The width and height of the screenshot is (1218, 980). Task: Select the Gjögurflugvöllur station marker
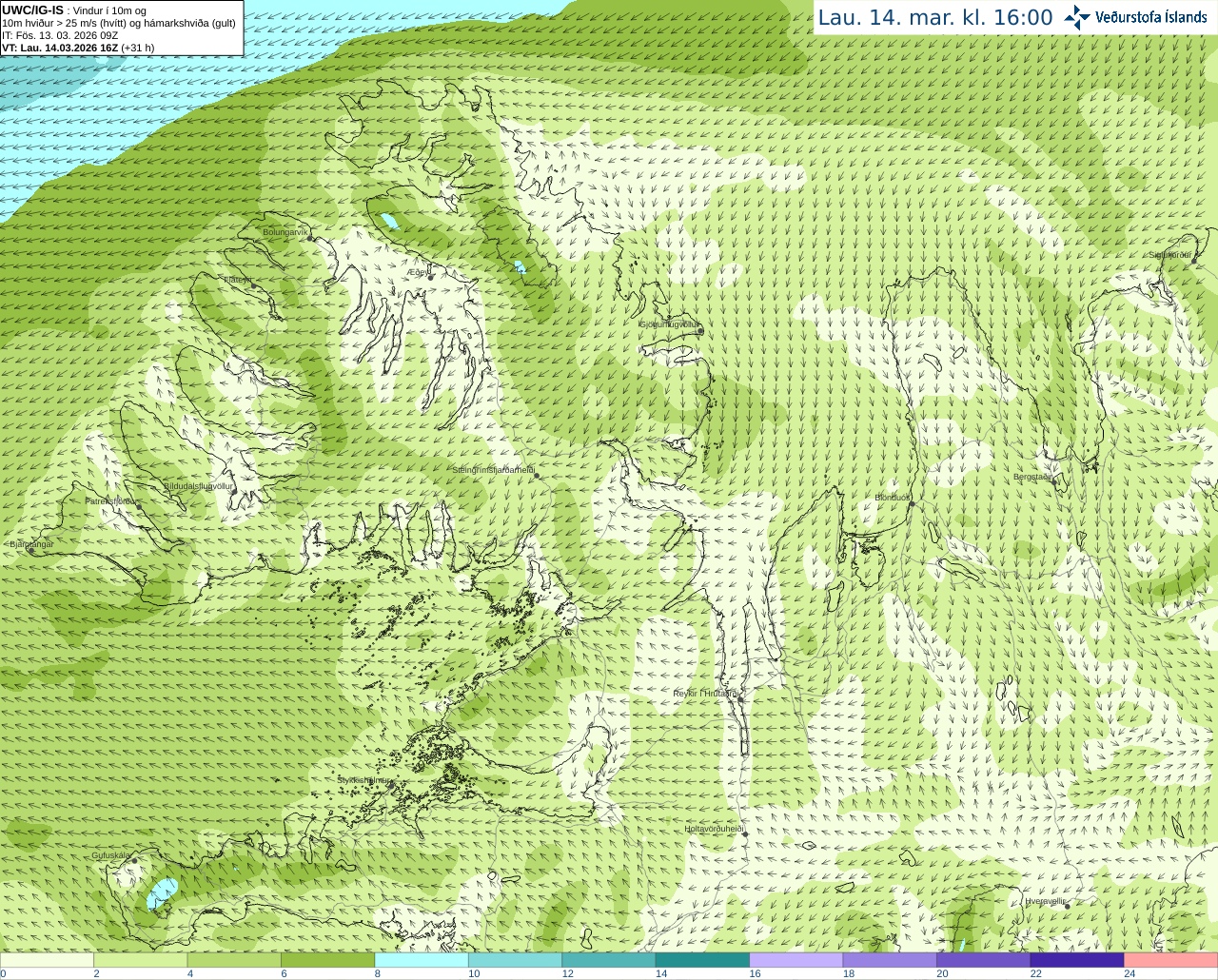click(700, 331)
